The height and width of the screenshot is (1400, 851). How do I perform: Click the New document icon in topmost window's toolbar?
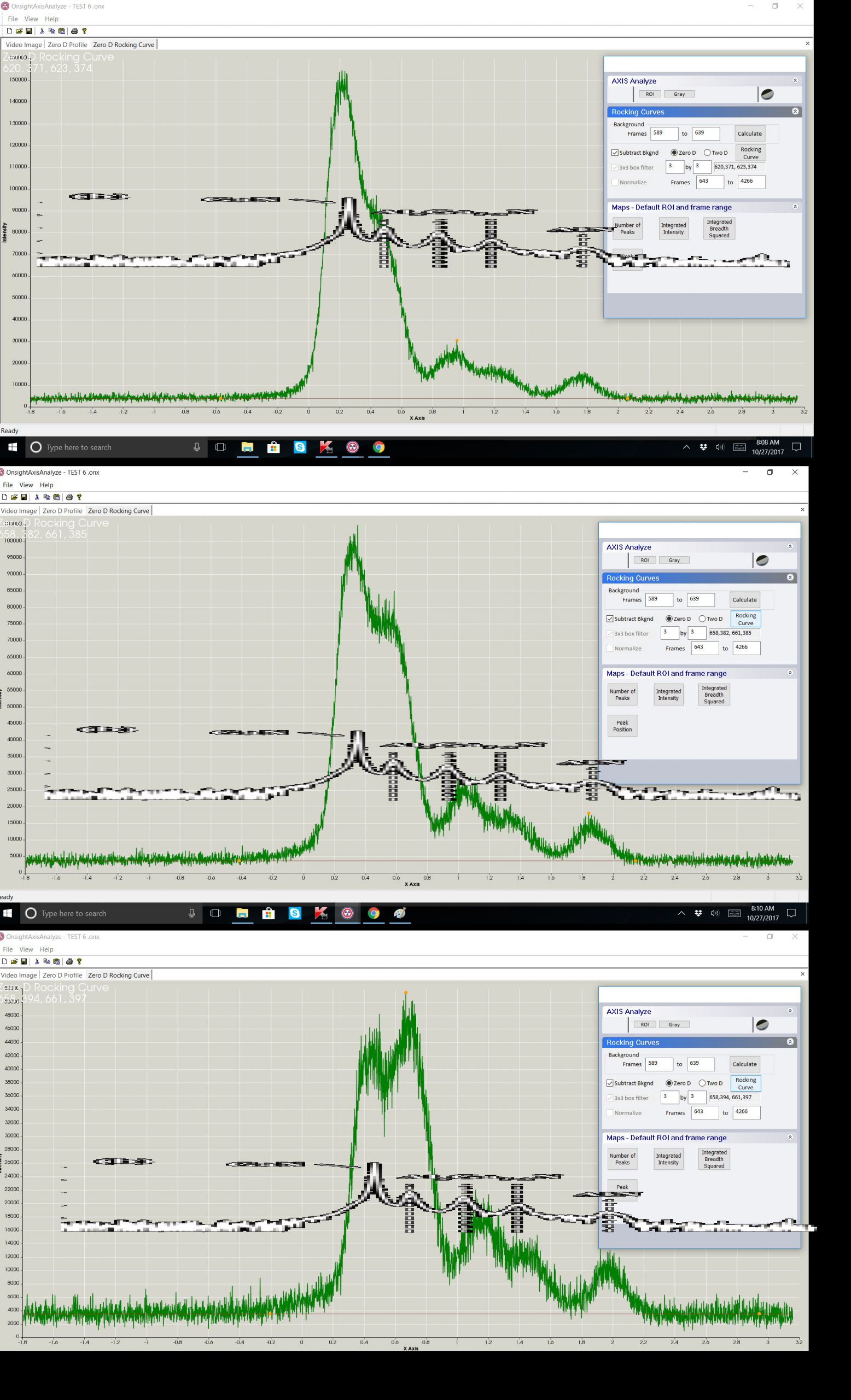(x=9, y=31)
